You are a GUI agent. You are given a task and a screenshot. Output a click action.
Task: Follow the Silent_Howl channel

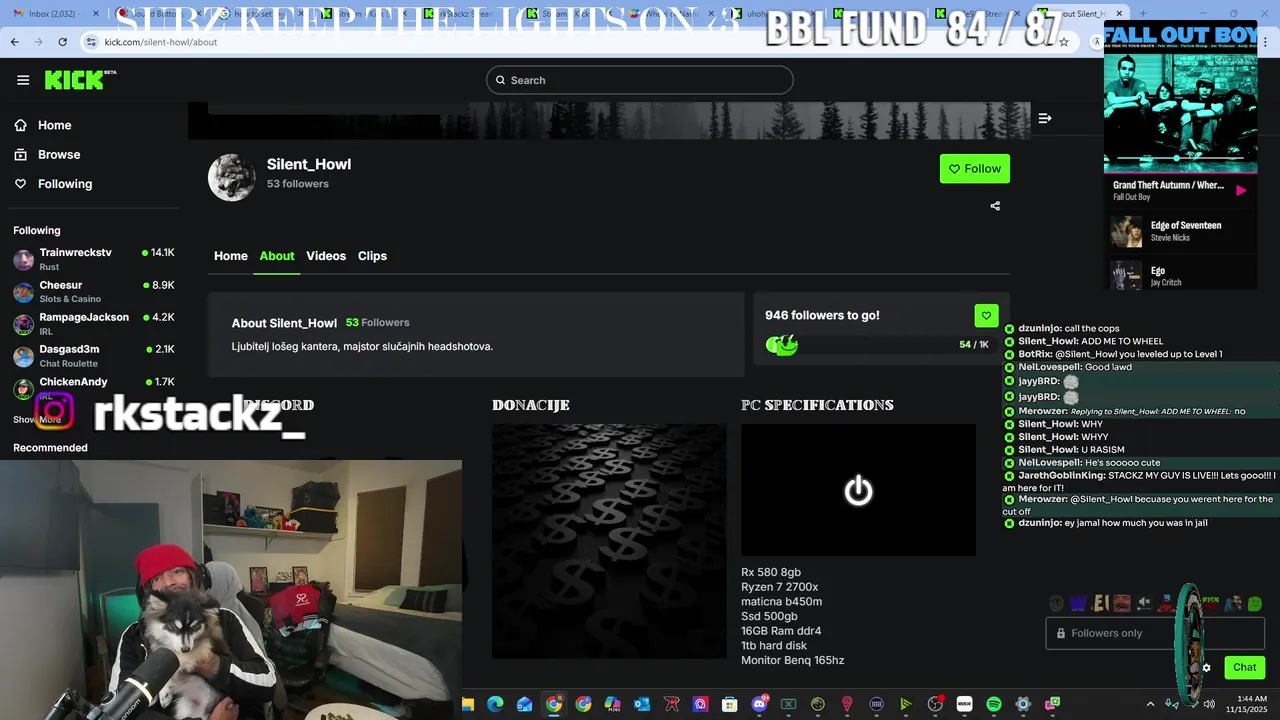click(x=975, y=169)
